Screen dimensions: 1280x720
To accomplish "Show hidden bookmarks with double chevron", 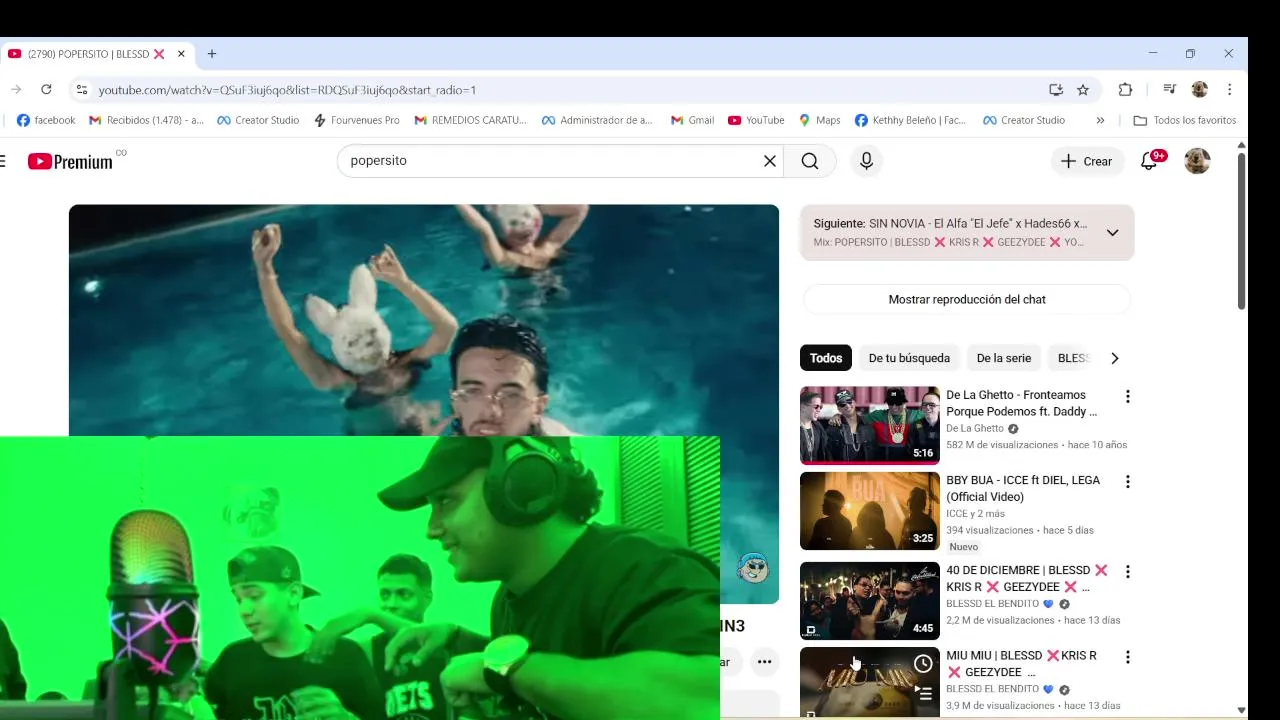I will [x=1100, y=120].
